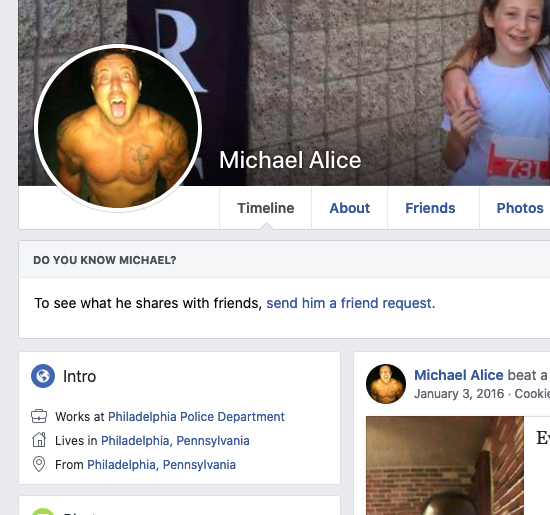The width and height of the screenshot is (550, 515).
Task: Click the briefcase work icon in Intro
Action: [x=39, y=416]
